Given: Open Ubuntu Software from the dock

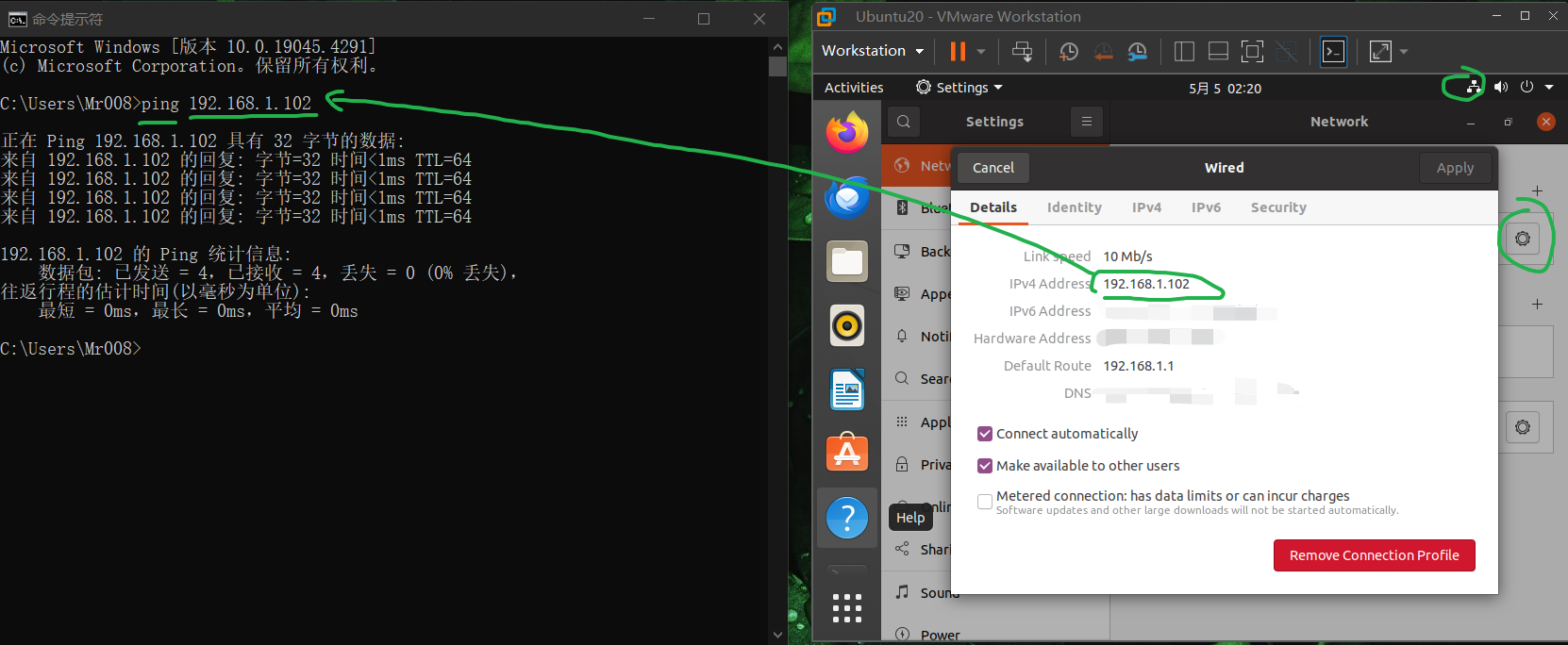Looking at the screenshot, I should tap(847, 453).
